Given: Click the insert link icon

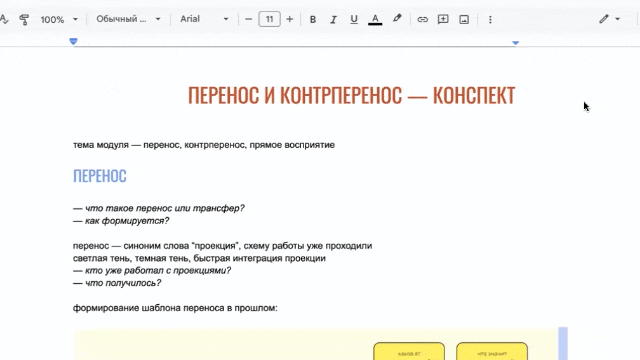Looking at the screenshot, I should pos(422,19).
